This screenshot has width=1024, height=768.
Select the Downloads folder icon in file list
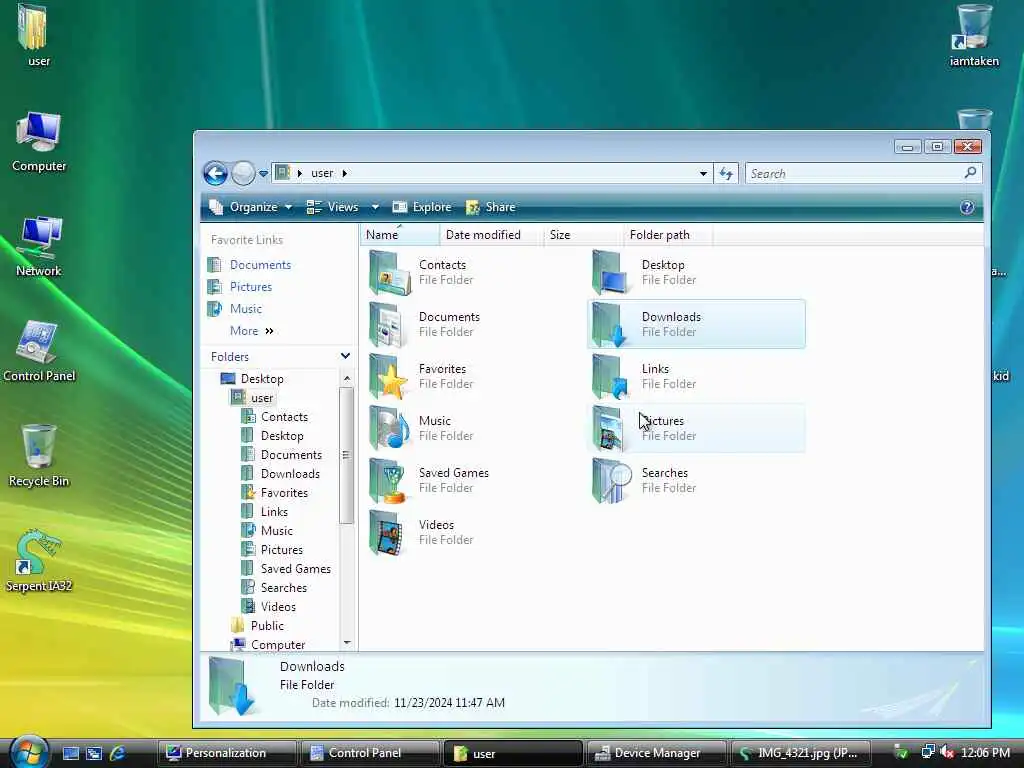611,325
